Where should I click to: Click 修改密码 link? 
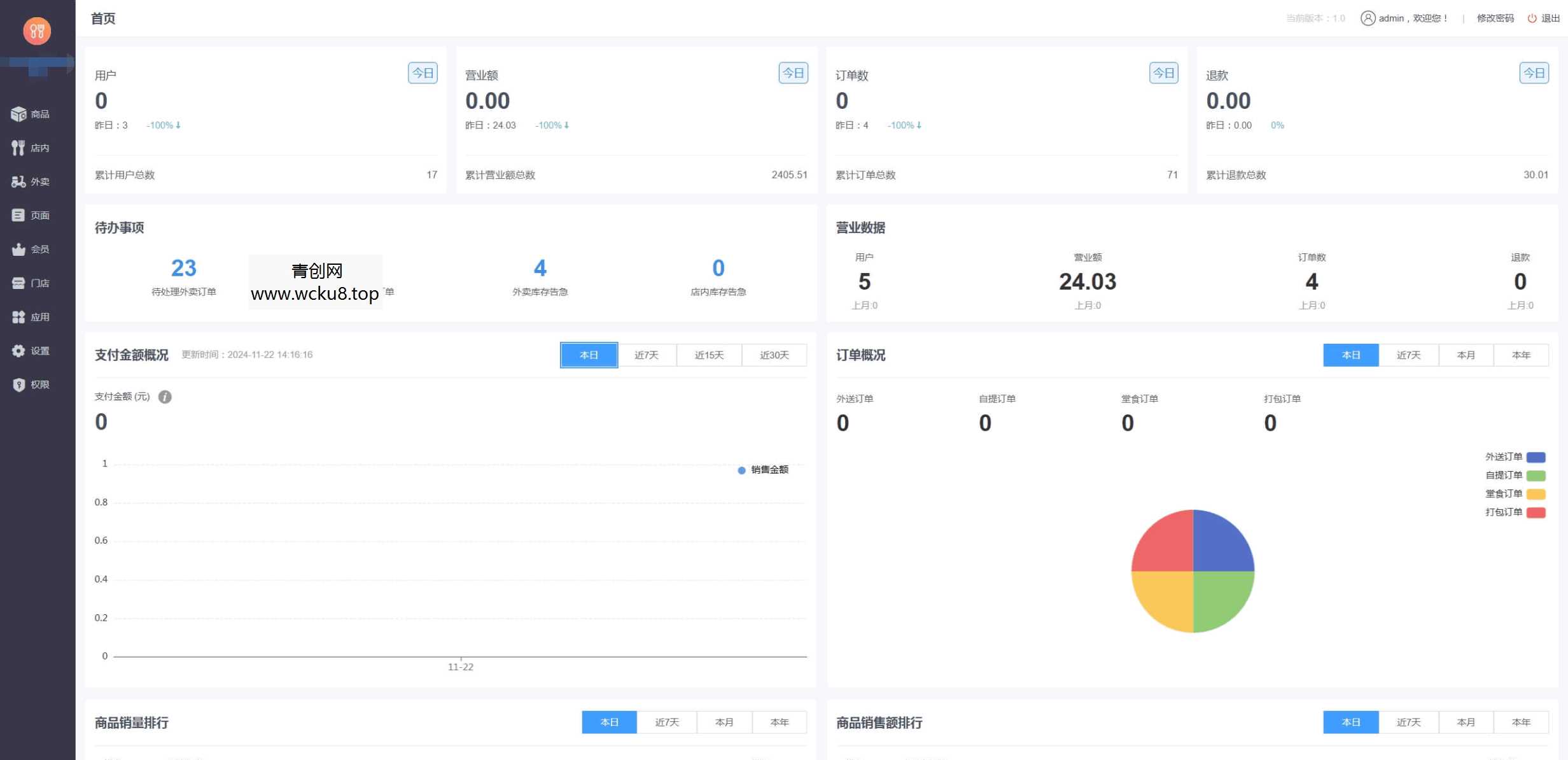pyautogui.click(x=1495, y=18)
